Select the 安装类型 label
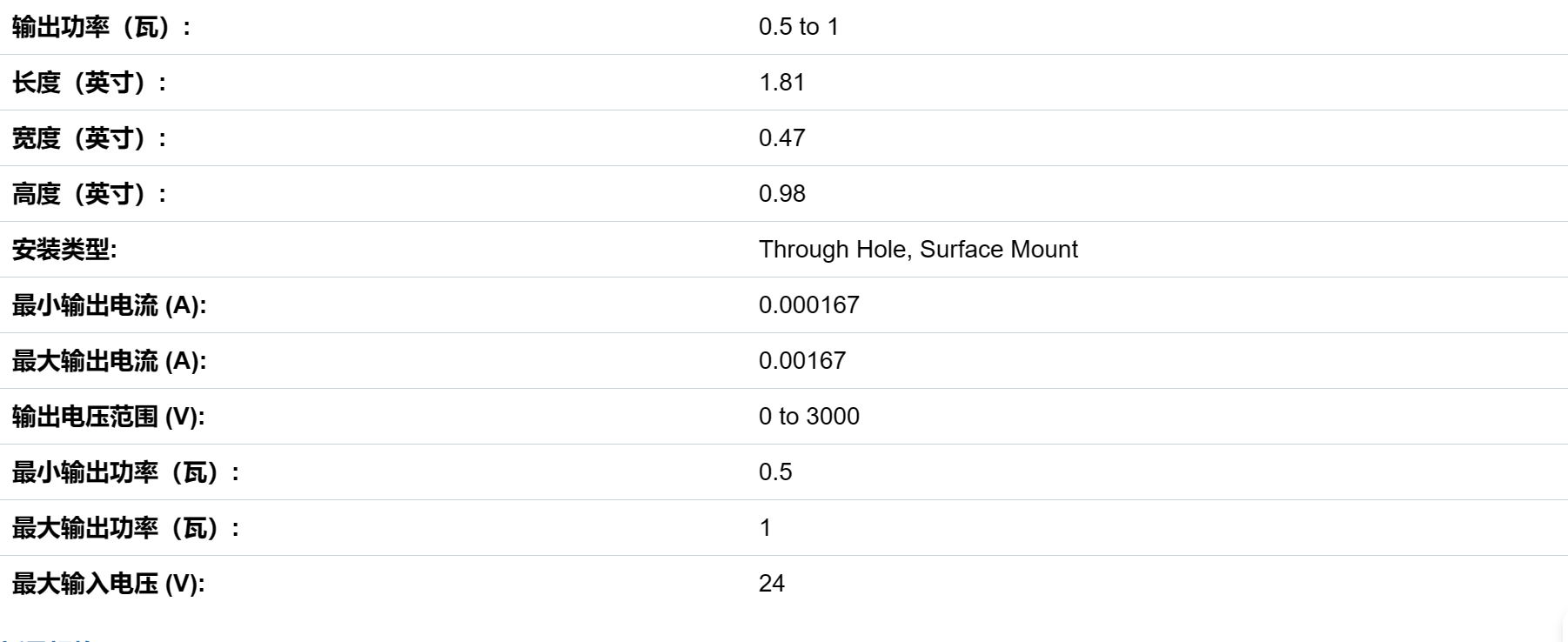The image size is (1568, 642). (x=64, y=250)
